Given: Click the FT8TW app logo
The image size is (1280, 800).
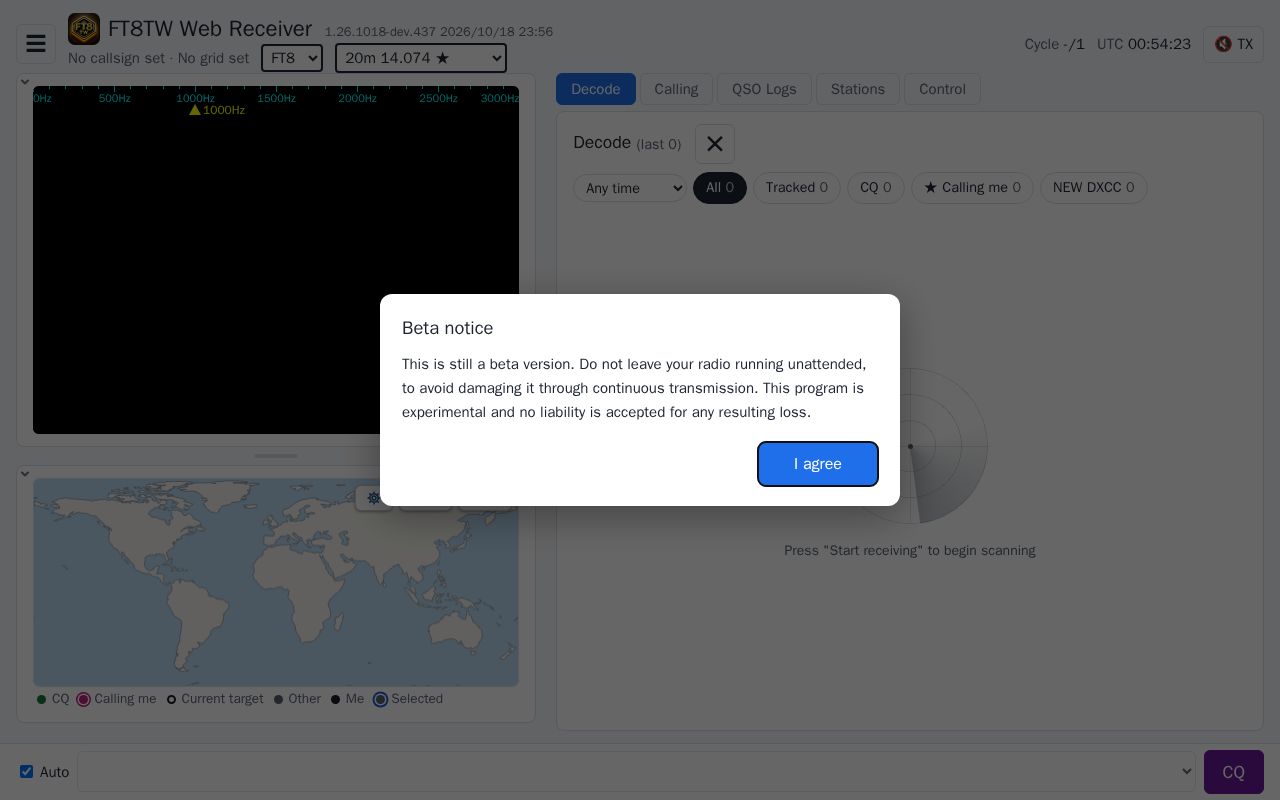Looking at the screenshot, I should click(x=84, y=29).
